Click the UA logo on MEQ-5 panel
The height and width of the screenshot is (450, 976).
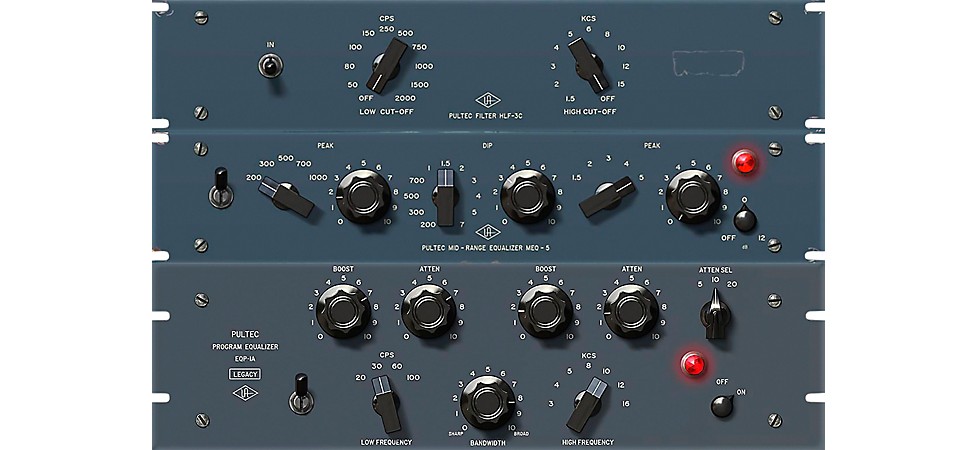coord(488,232)
